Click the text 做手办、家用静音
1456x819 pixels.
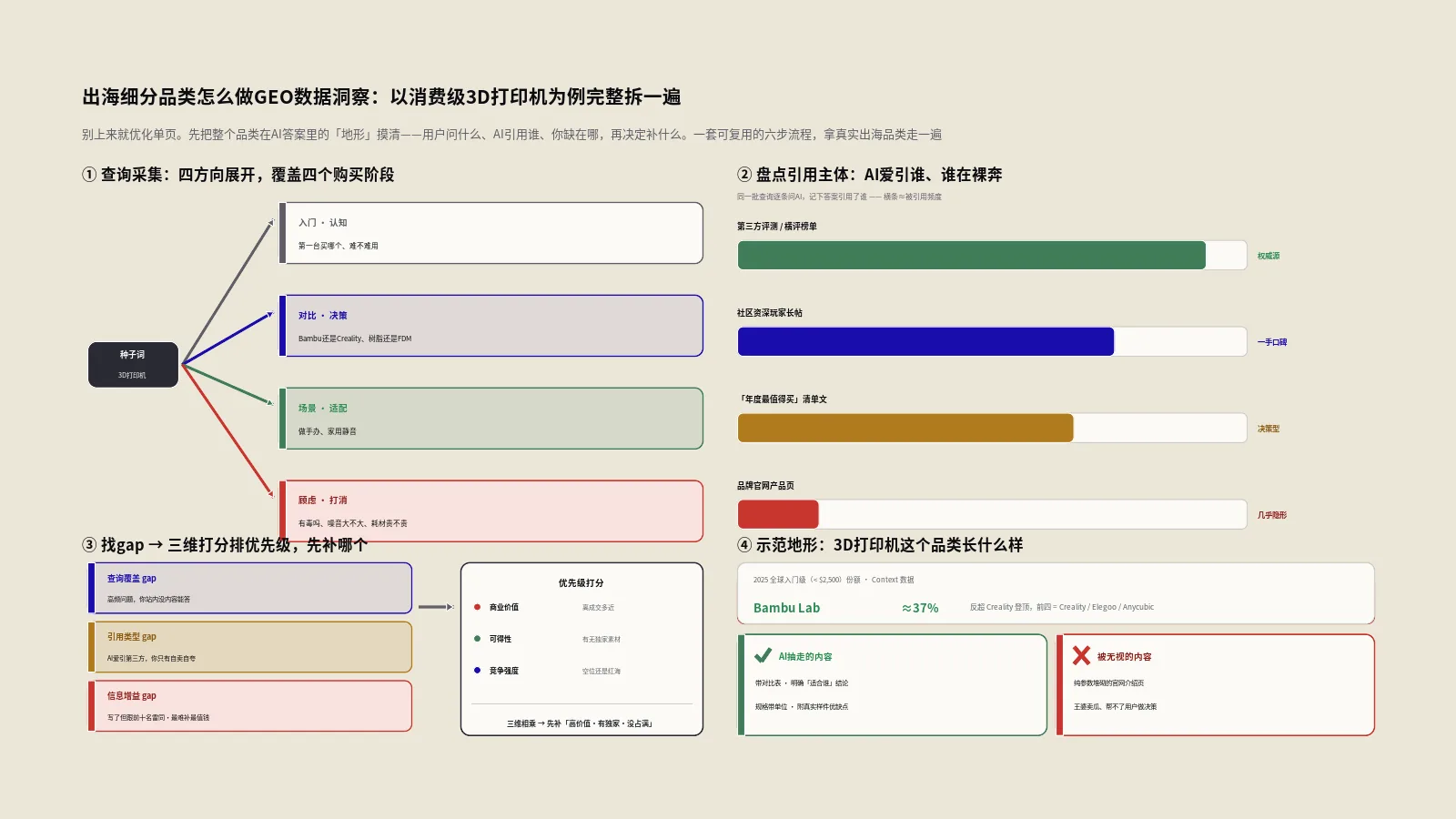(x=328, y=431)
